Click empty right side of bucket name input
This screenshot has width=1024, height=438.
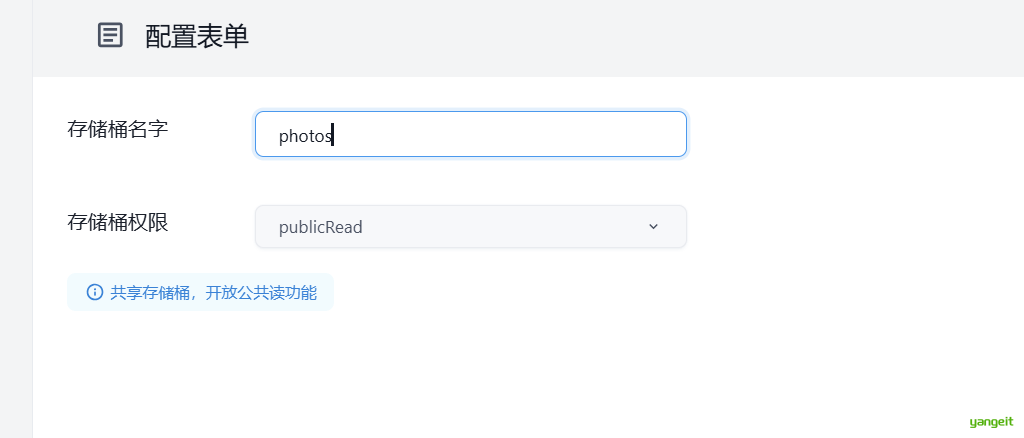click(x=522, y=134)
